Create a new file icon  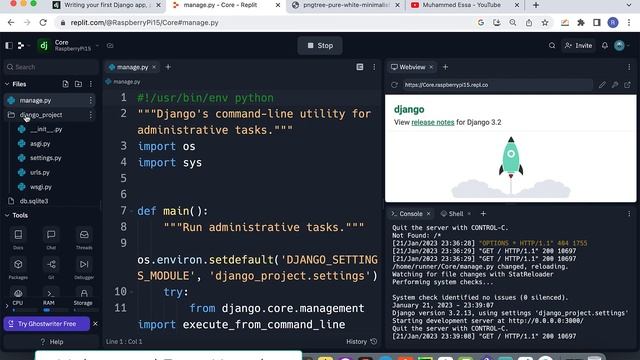click(65, 84)
